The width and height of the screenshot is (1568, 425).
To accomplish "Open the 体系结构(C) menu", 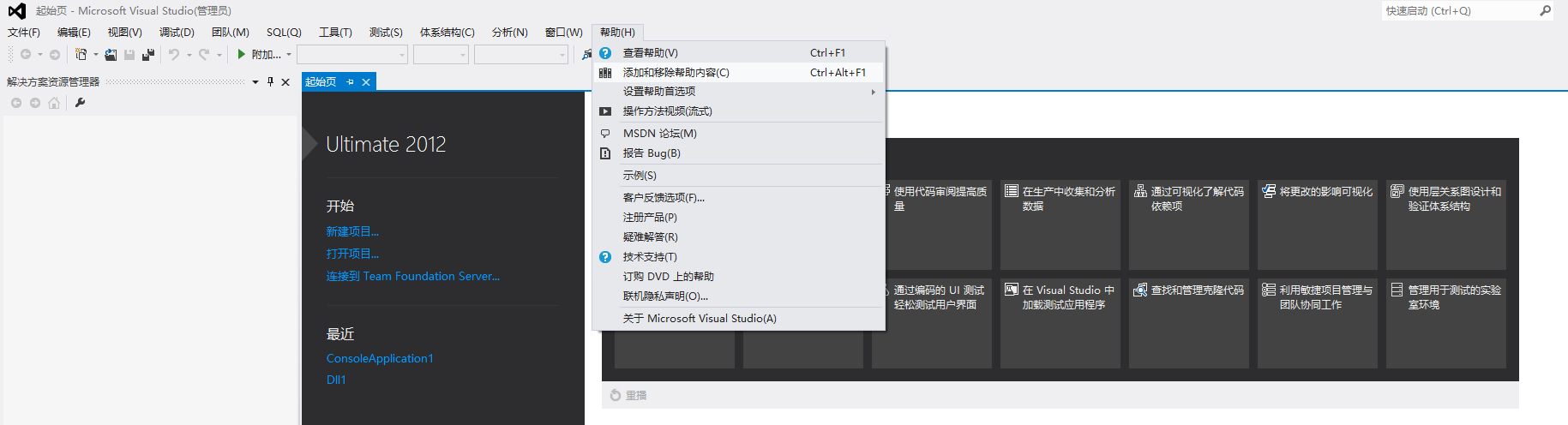I will [x=447, y=33].
